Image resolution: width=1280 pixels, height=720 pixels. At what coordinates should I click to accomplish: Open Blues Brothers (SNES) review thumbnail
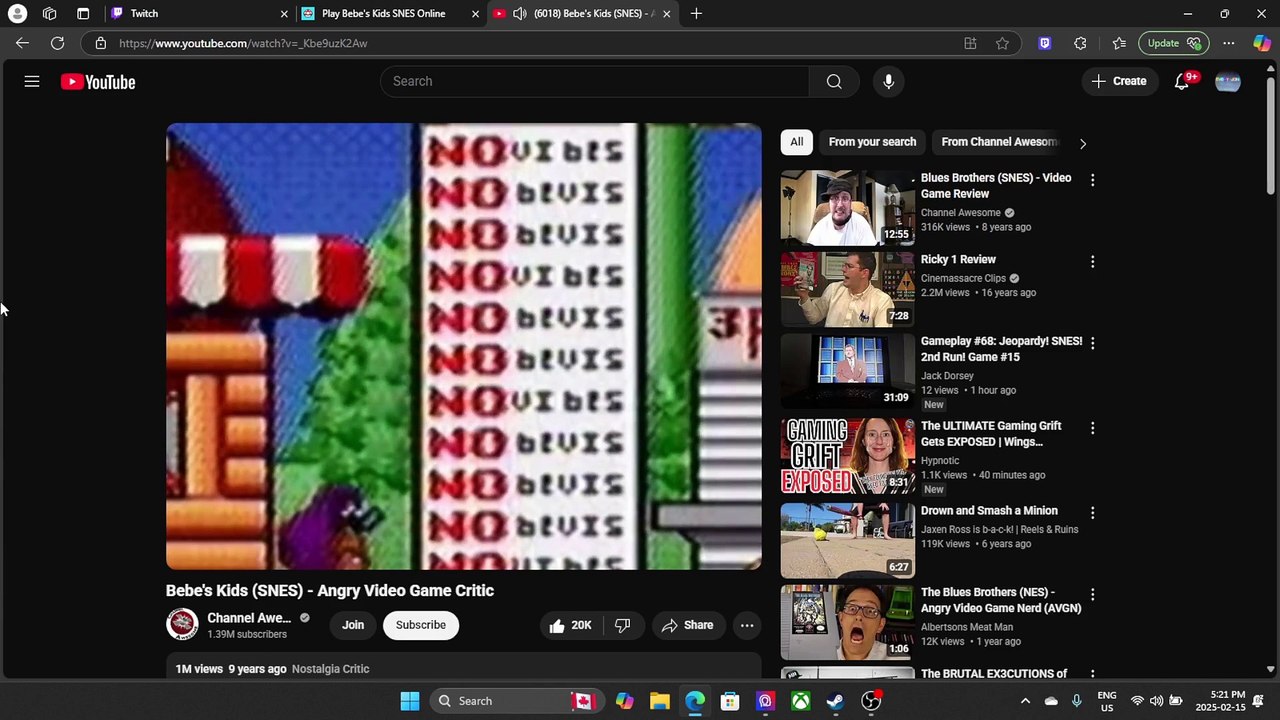[847, 208]
